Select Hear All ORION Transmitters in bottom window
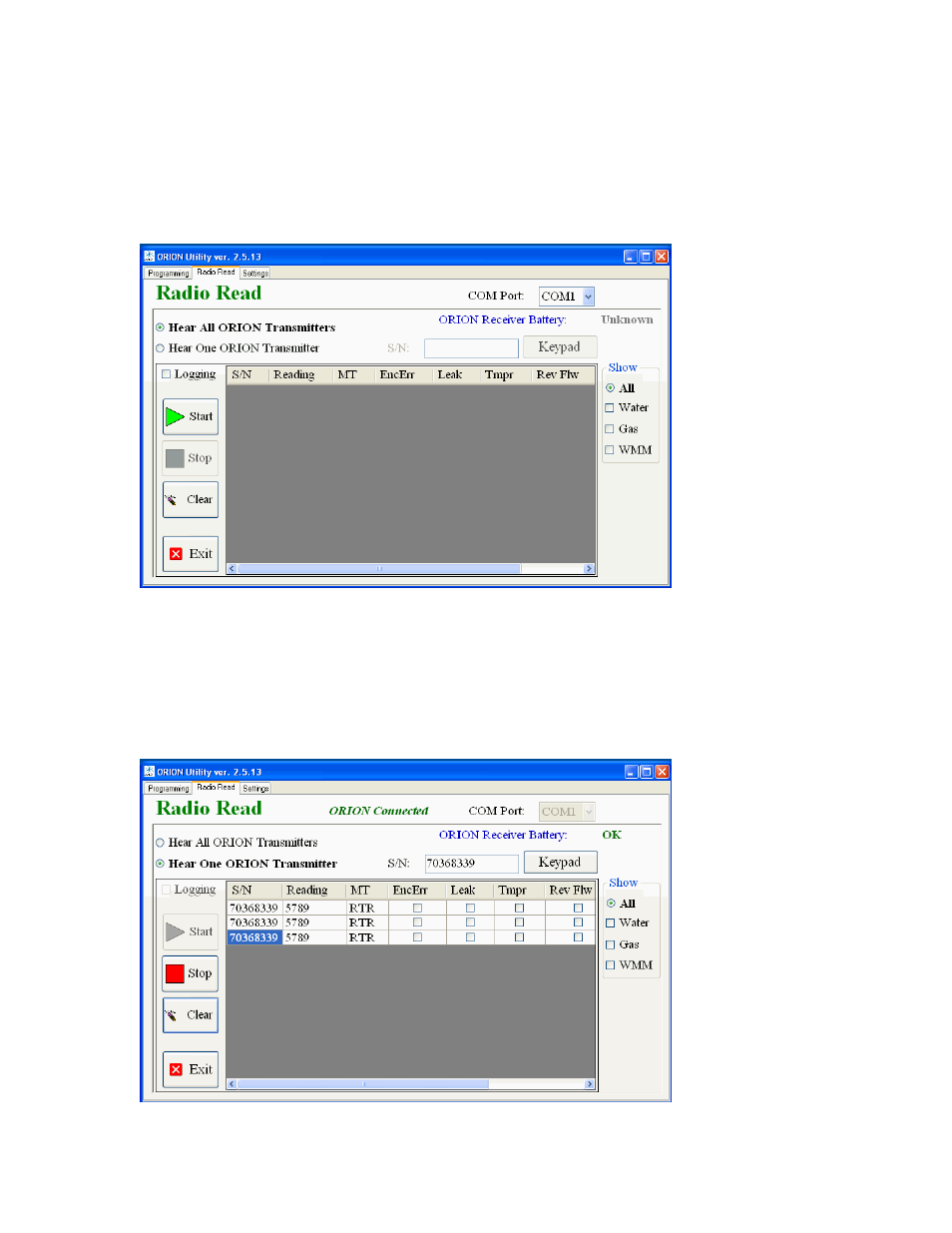Image resolution: width=952 pixels, height=1233 pixels. 160,843
